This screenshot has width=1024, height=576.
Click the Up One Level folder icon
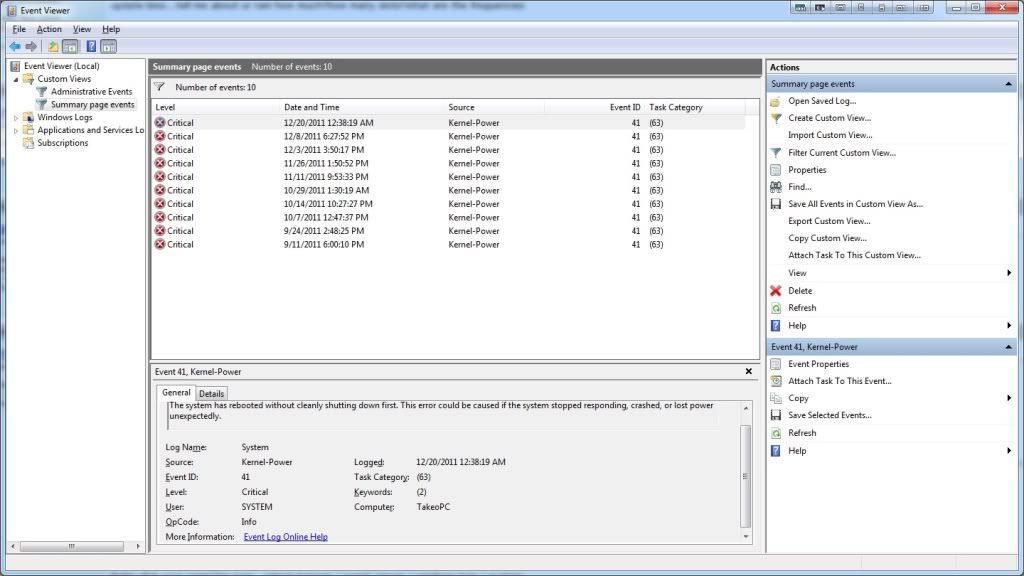click(x=53, y=46)
